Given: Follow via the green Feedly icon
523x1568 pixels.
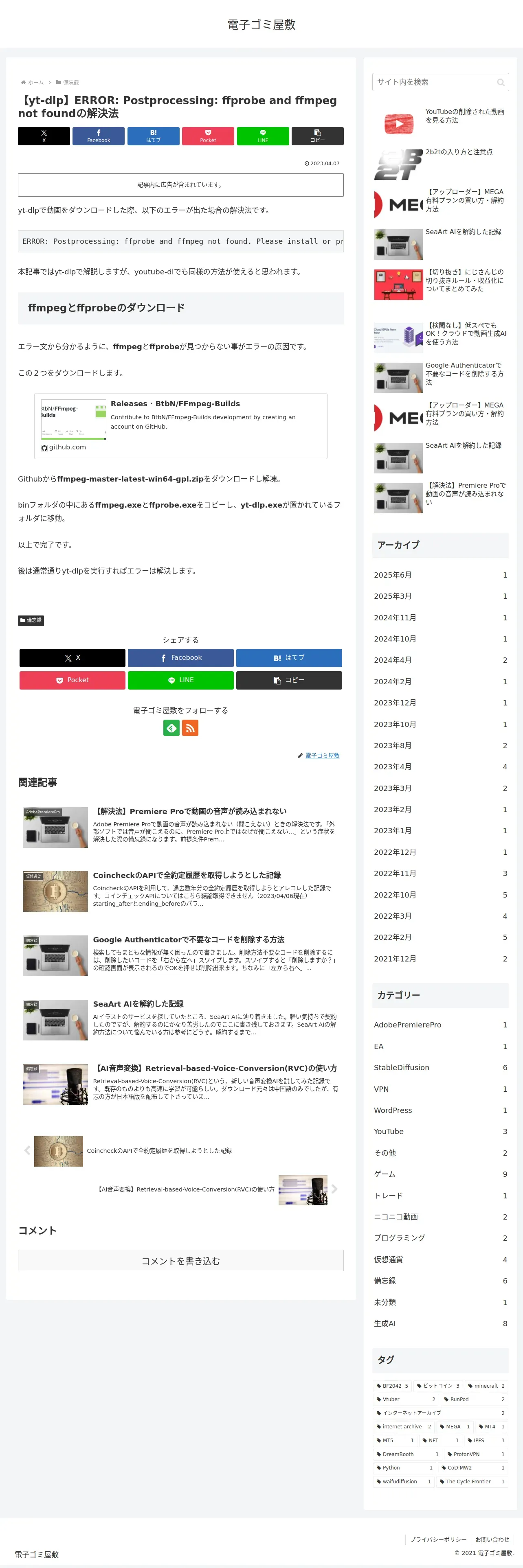Looking at the screenshot, I should point(172,727).
